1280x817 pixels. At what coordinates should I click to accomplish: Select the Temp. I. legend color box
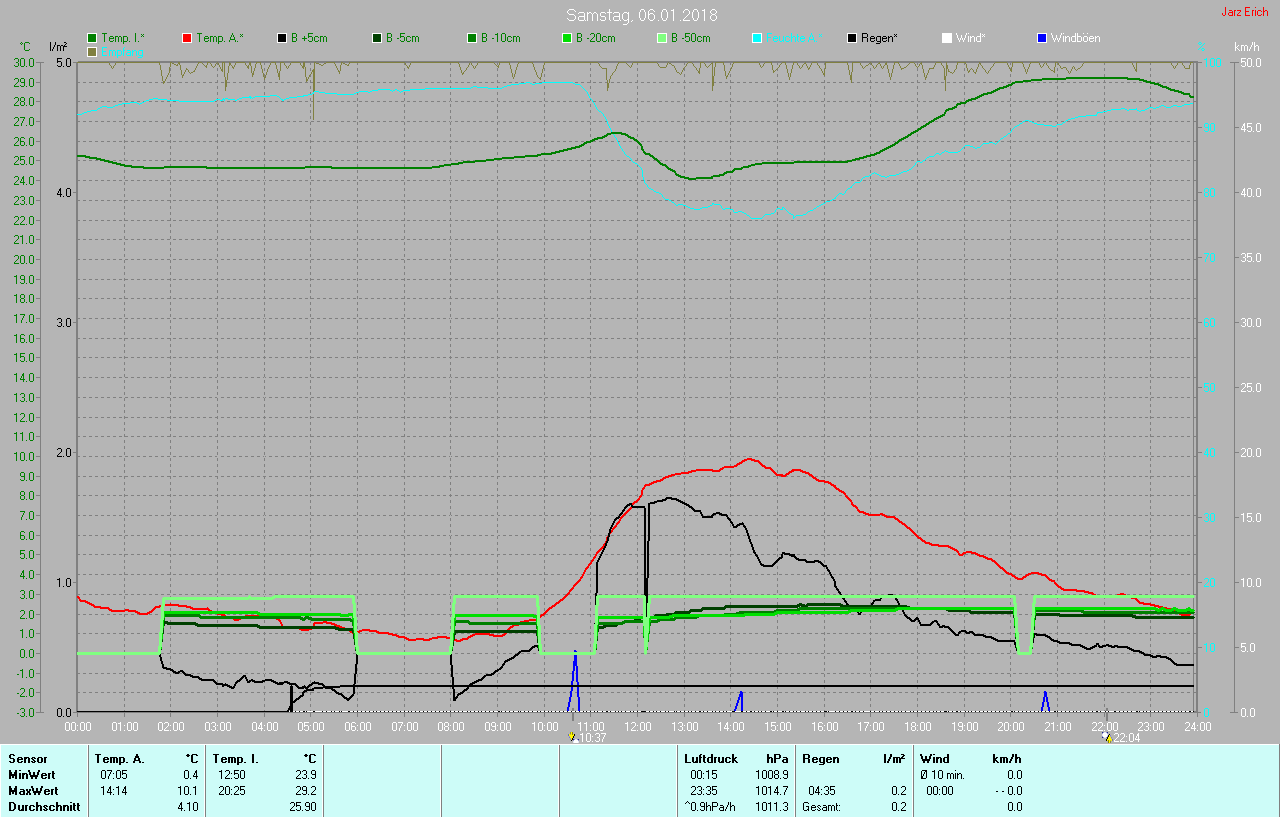pyautogui.click(x=92, y=38)
